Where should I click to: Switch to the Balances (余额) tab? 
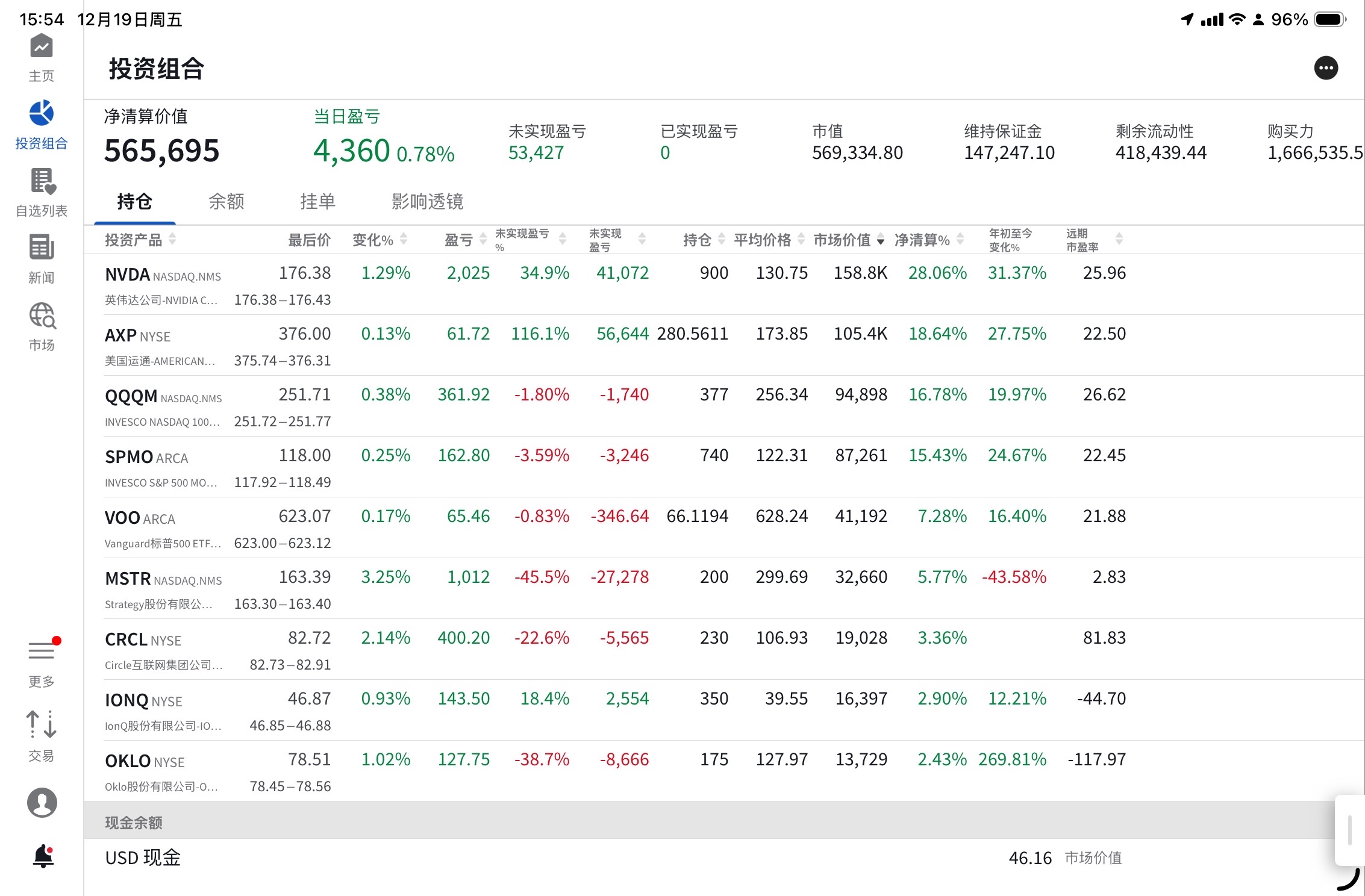pyautogui.click(x=226, y=202)
